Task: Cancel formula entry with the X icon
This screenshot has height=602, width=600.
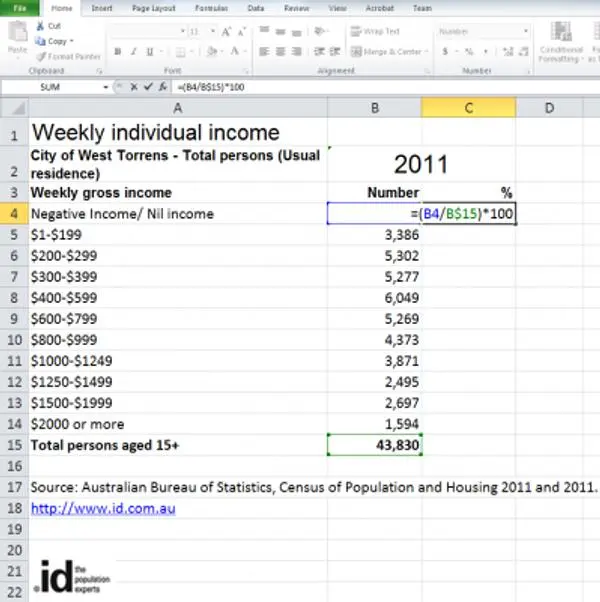Action: tap(134, 87)
